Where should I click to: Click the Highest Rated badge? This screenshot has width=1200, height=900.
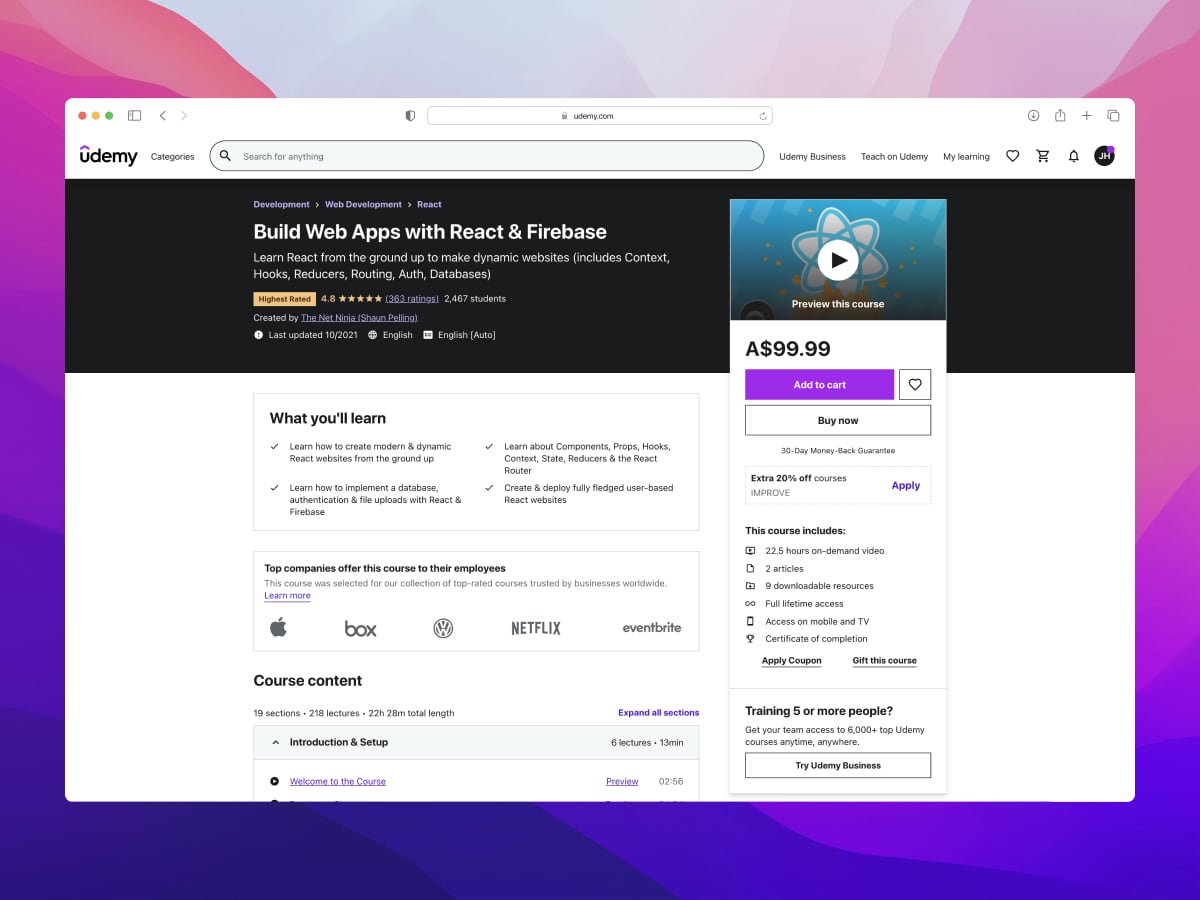[x=285, y=299]
